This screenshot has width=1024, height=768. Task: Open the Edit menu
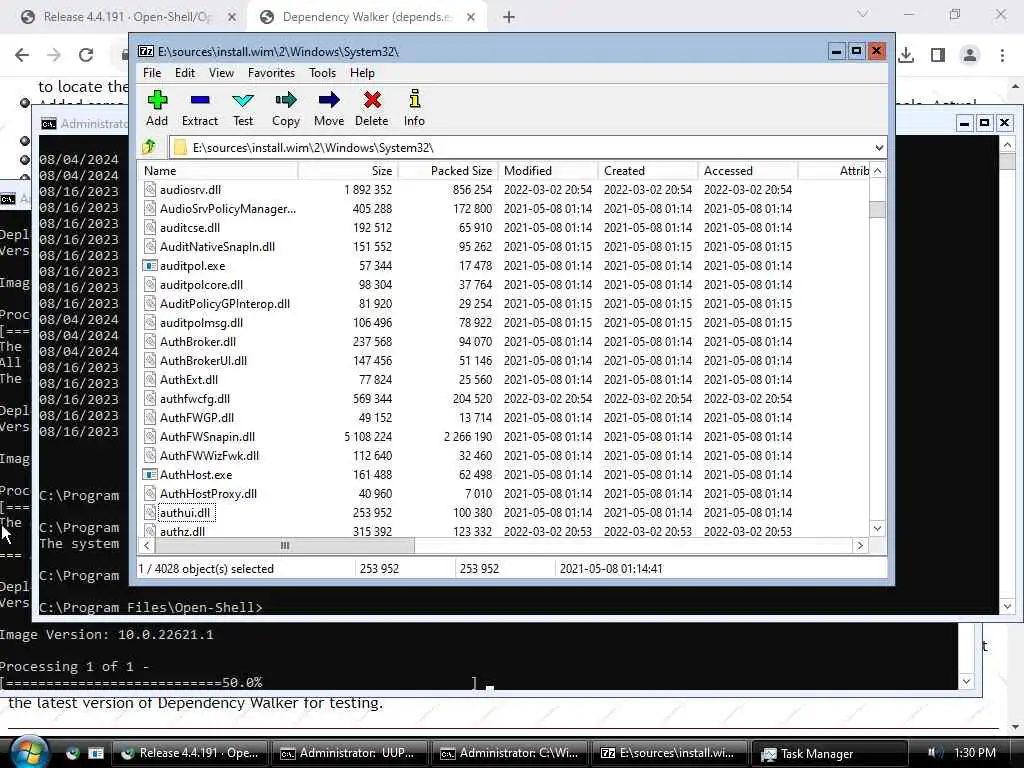click(185, 72)
